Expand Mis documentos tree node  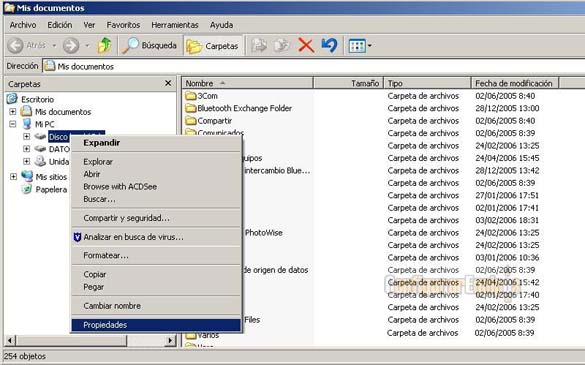pos(13,112)
